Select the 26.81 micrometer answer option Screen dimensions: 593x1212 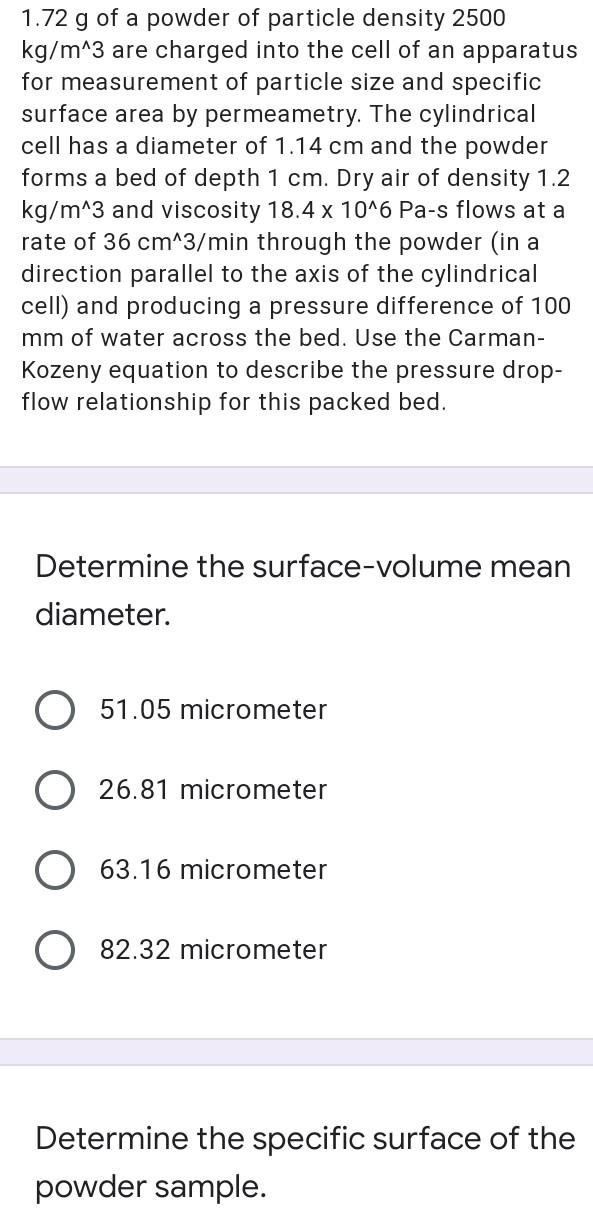[x=55, y=790]
